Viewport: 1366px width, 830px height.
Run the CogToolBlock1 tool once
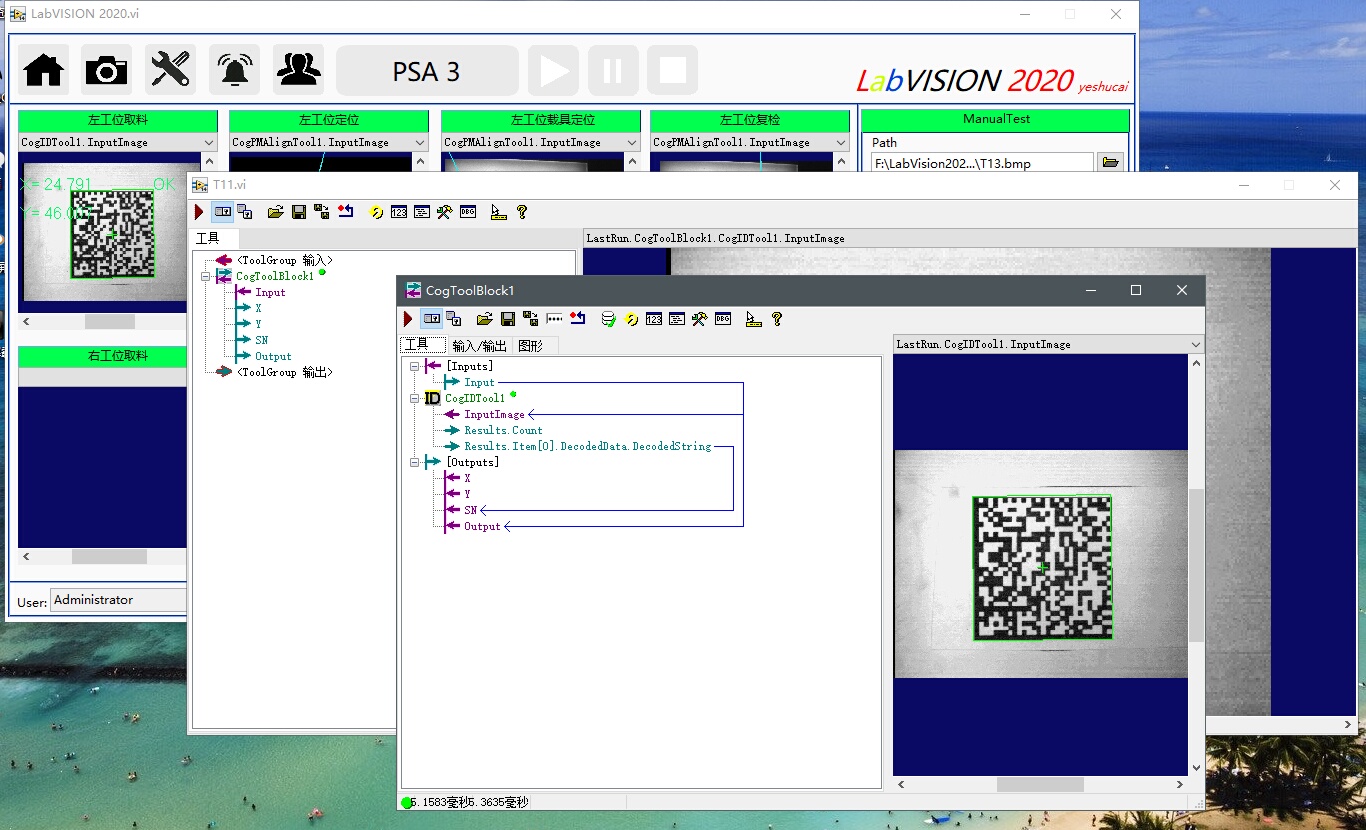click(x=408, y=319)
